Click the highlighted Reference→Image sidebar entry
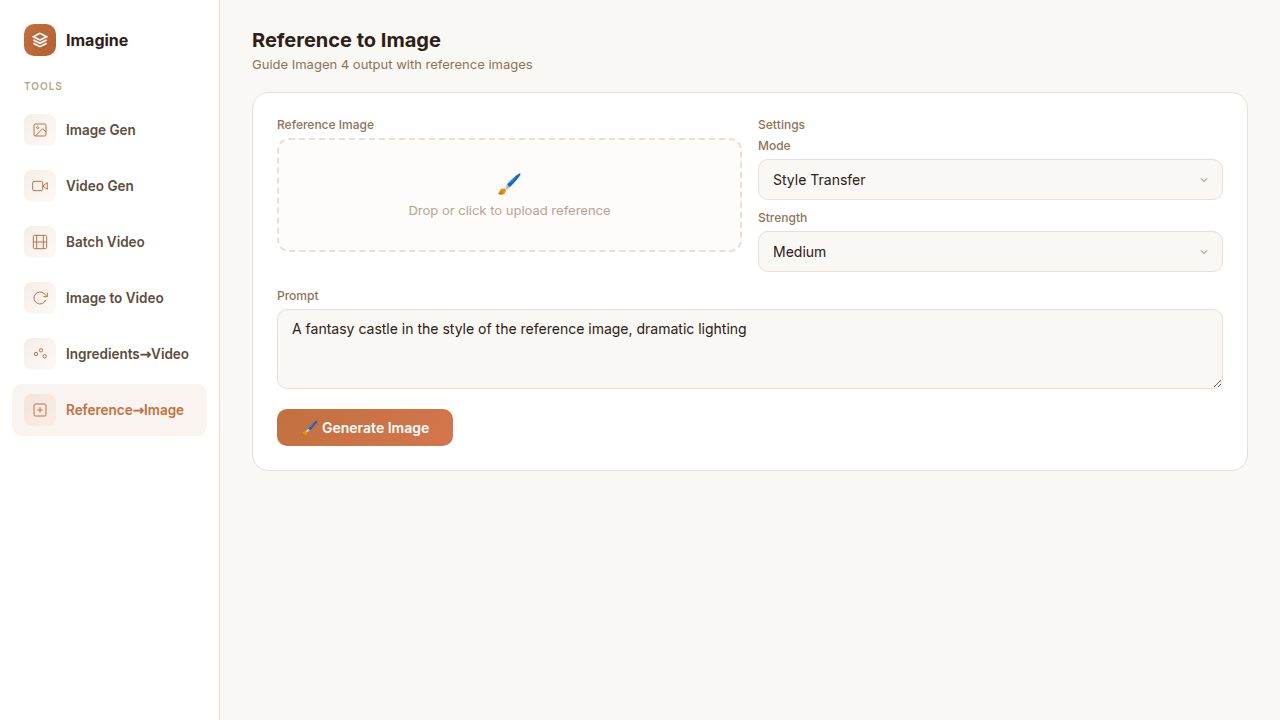 click(124, 409)
